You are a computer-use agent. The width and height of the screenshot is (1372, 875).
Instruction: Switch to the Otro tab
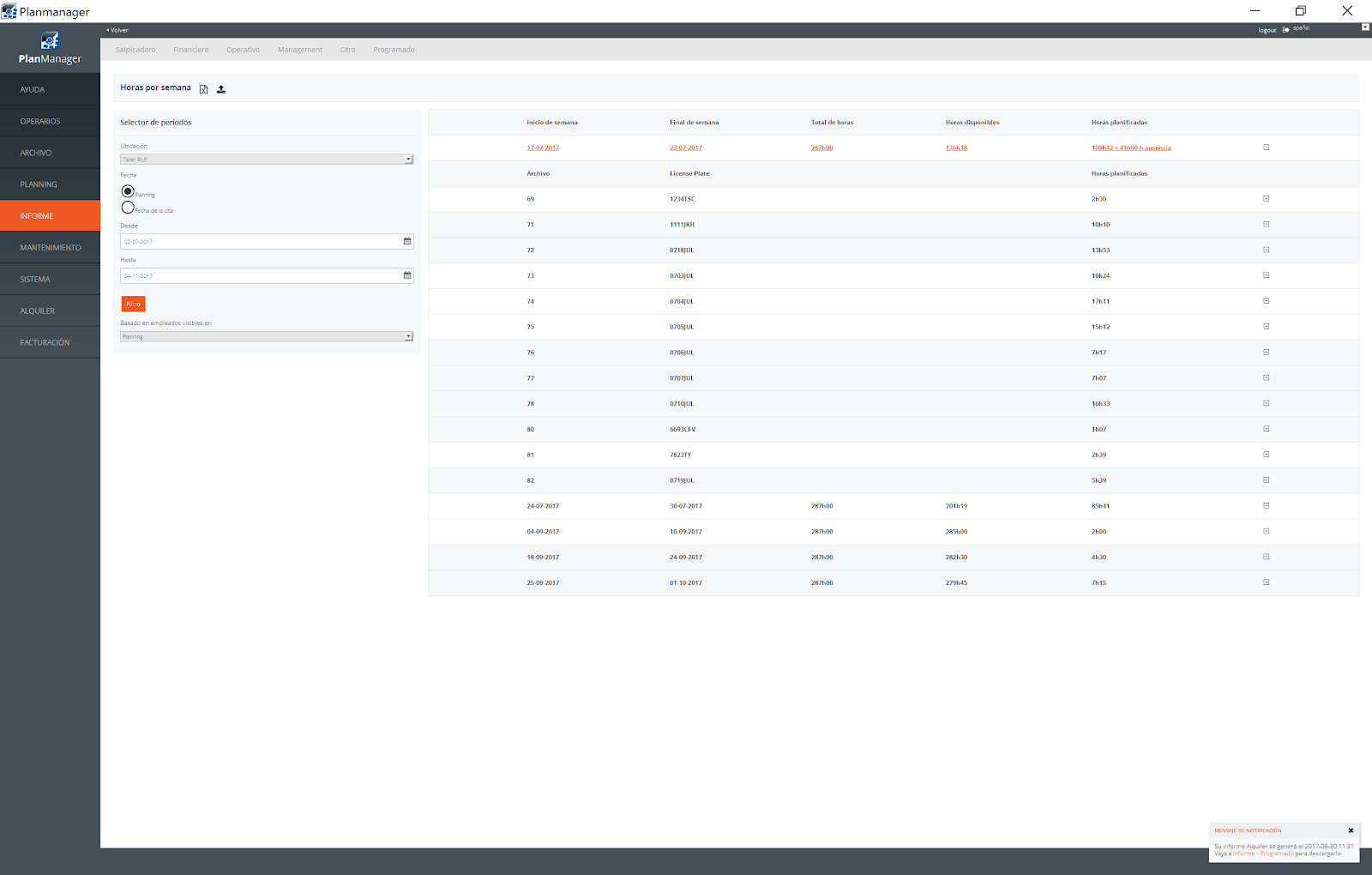pos(348,50)
